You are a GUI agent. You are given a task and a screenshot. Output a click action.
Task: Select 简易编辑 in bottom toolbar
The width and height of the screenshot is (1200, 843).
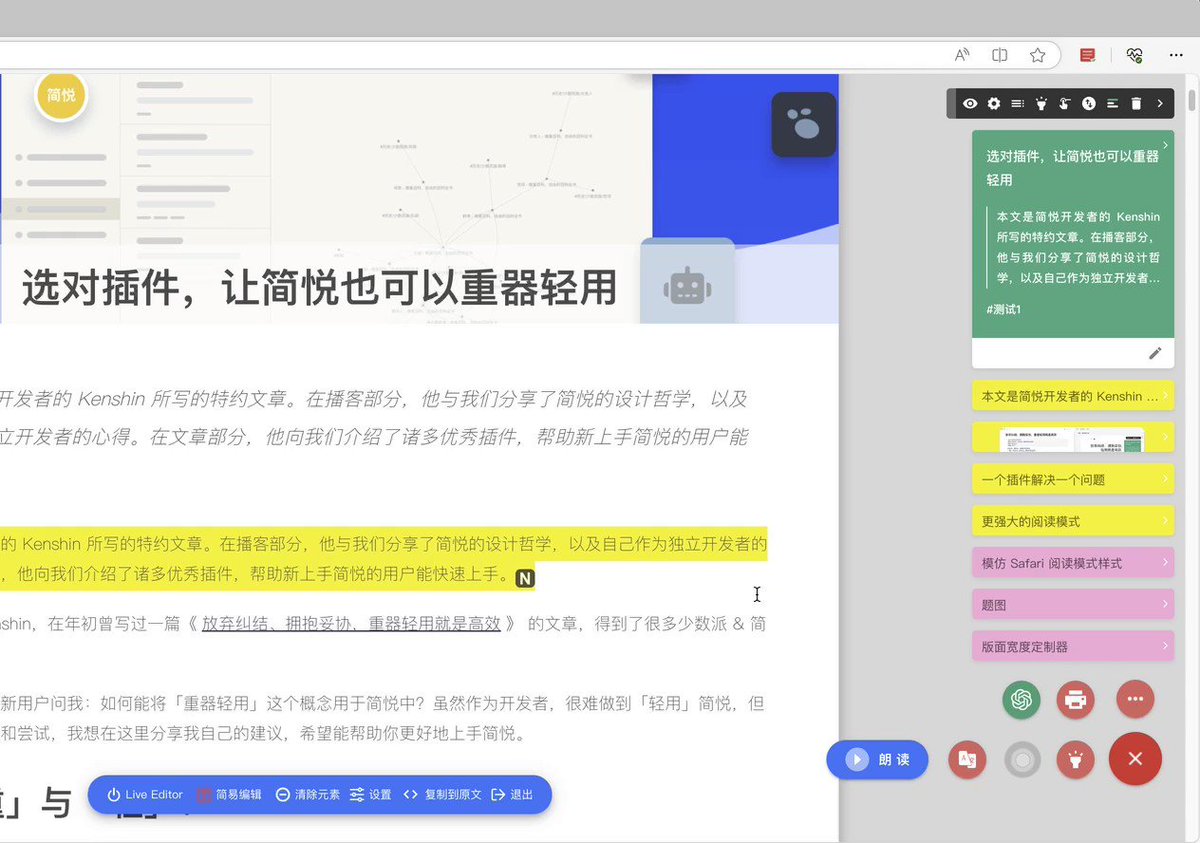coord(229,795)
